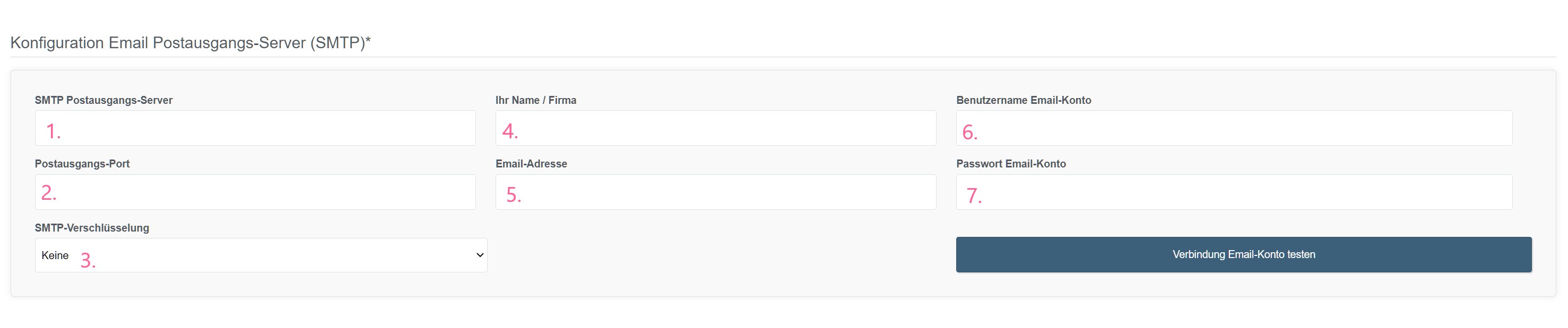Click the 'Email-Adresse' label text
This screenshot has height=328, width=1568.
[x=531, y=164]
